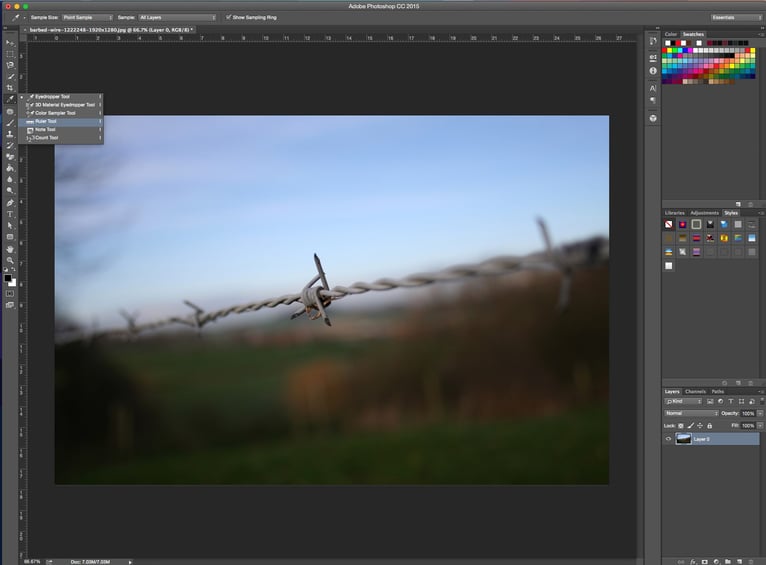Select the Quick Selection tool
Screen dimensions: 766x565
coord(10,77)
